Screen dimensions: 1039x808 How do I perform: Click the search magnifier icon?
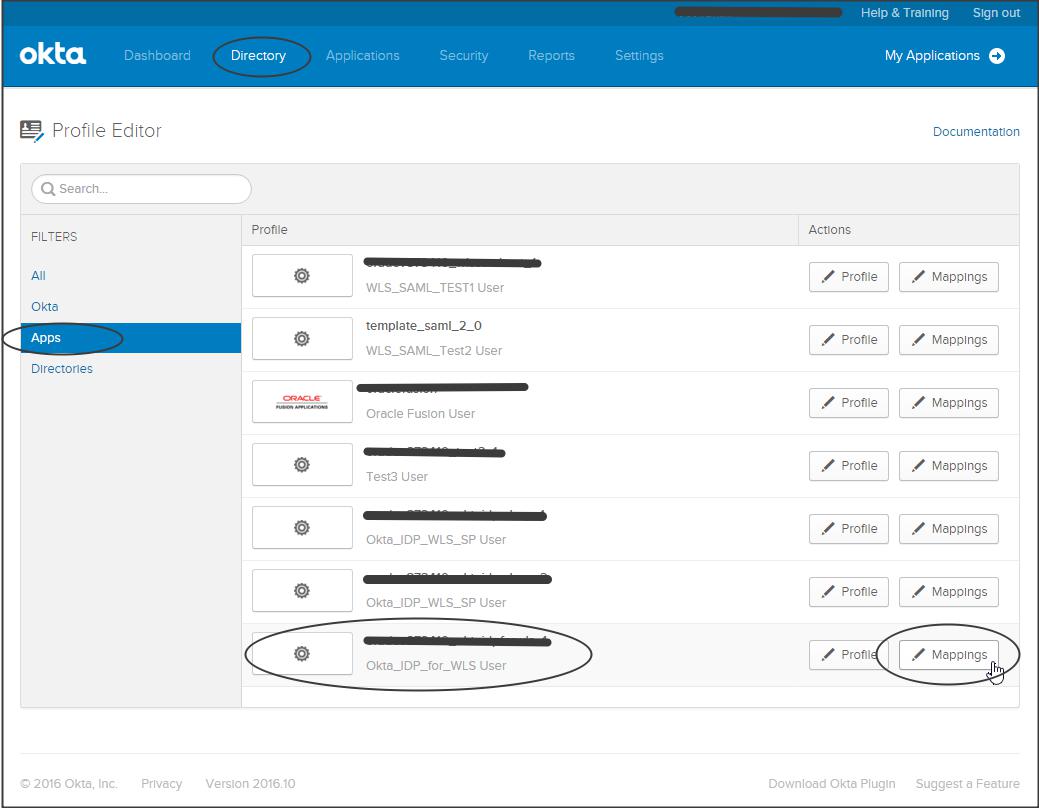coord(48,189)
